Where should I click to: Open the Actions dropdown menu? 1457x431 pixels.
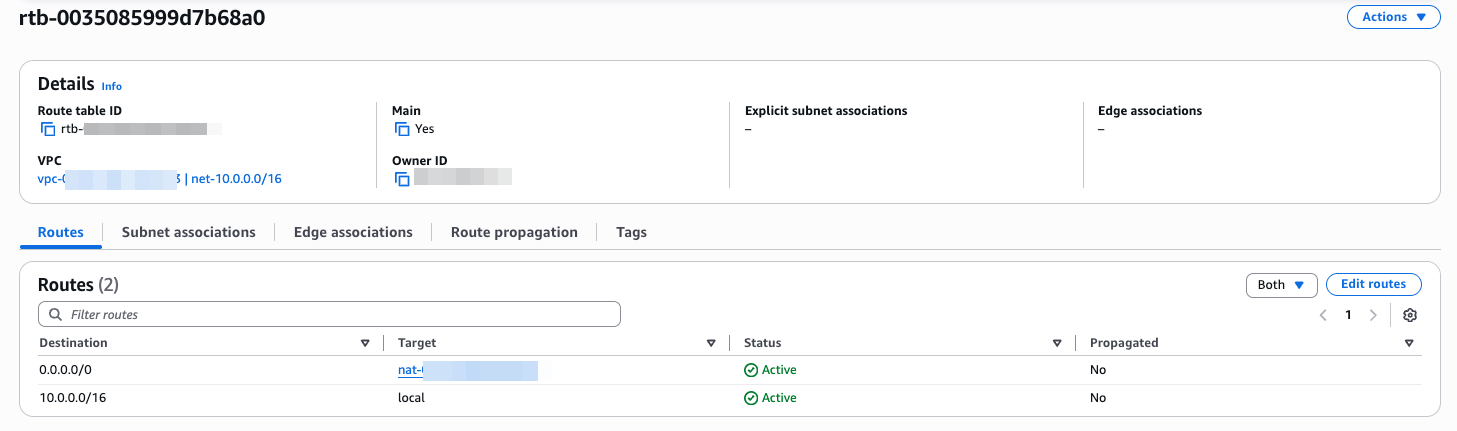click(1394, 17)
